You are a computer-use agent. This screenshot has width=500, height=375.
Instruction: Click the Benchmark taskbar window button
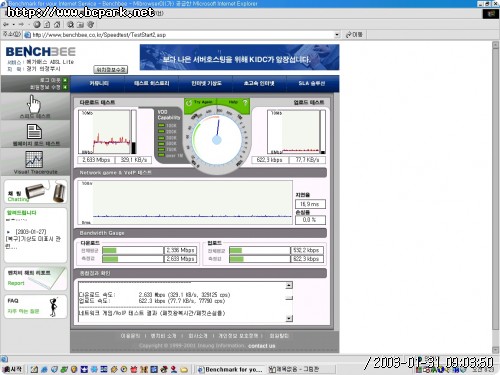coord(230,369)
